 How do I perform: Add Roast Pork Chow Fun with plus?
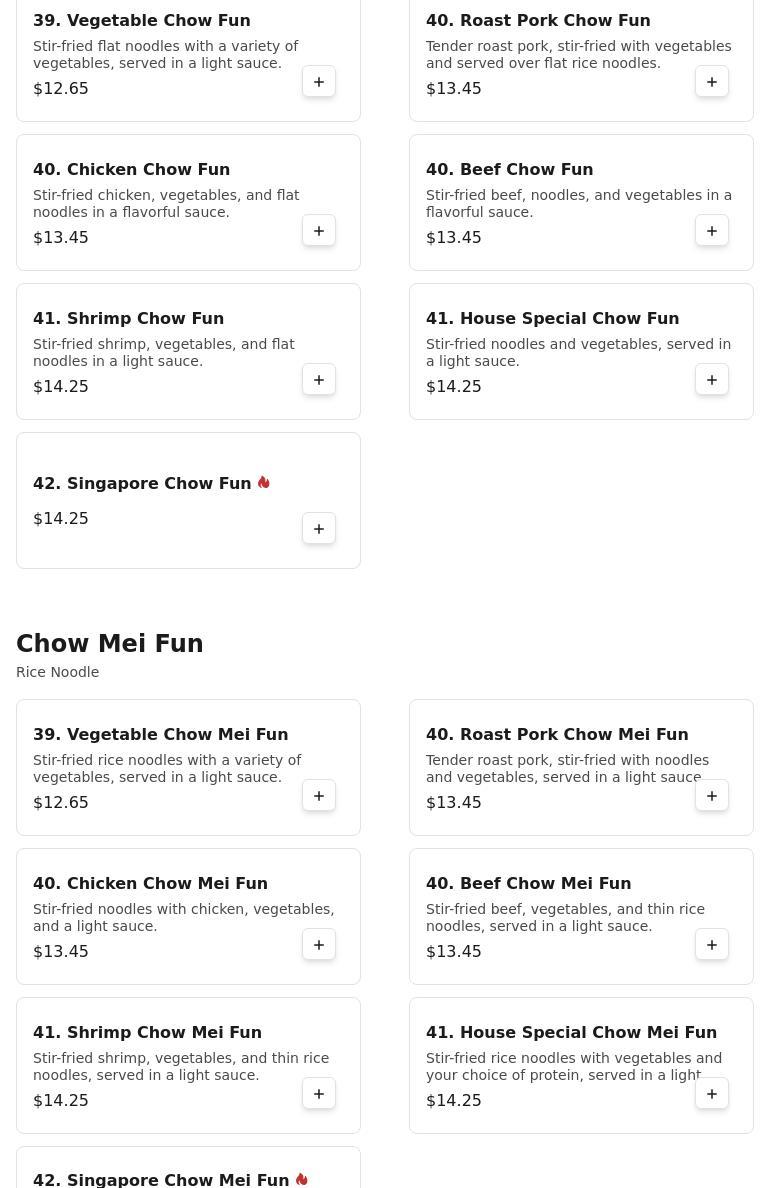coord(712,82)
